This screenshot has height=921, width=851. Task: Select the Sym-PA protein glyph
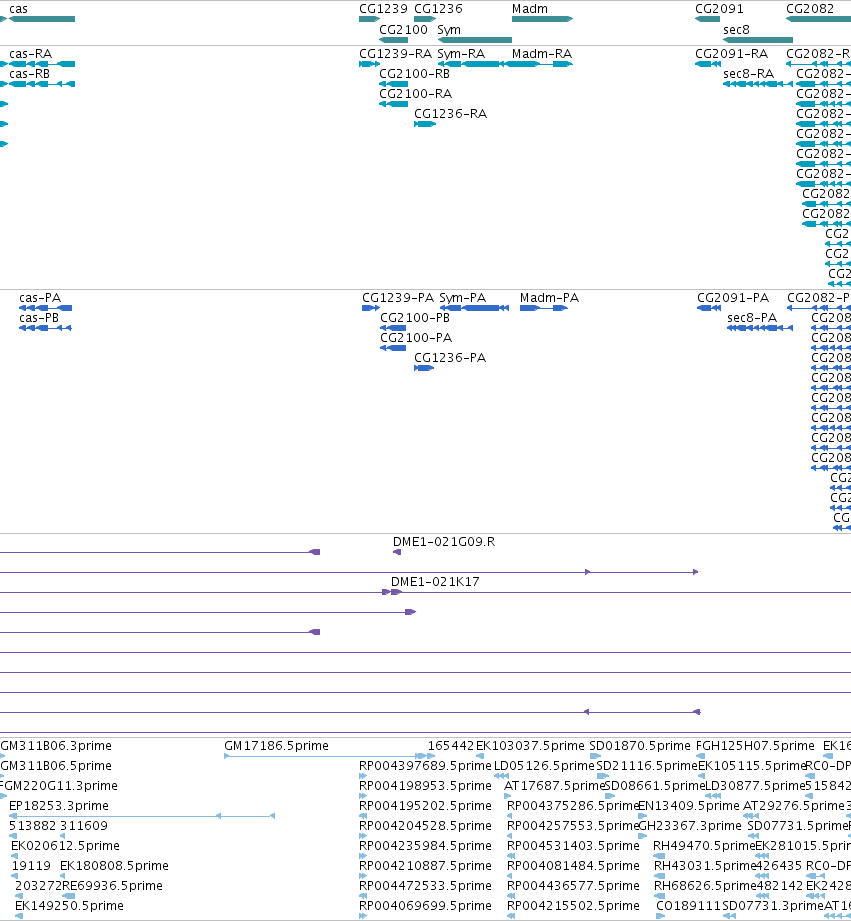[474, 308]
